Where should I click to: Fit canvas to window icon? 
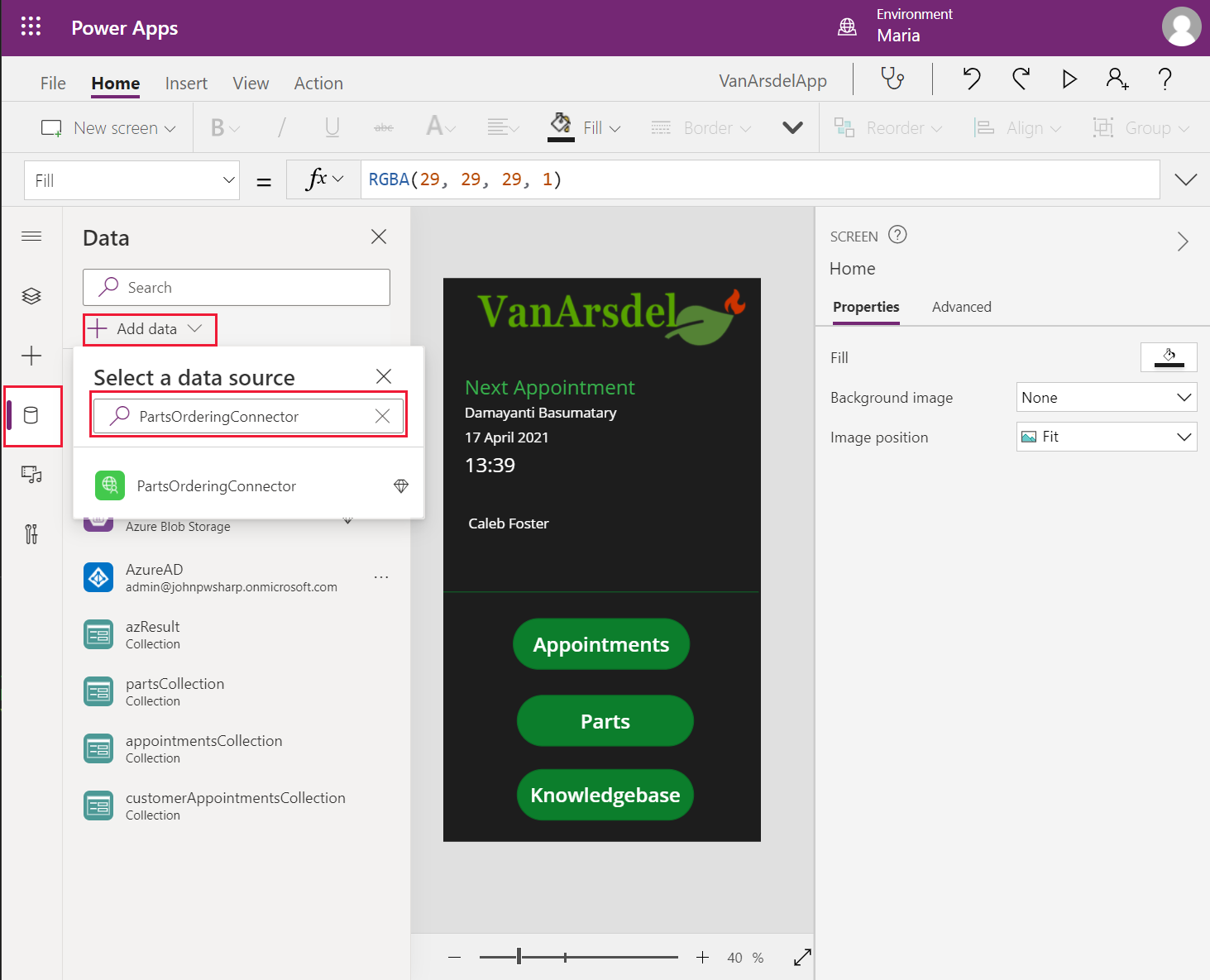click(x=802, y=957)
